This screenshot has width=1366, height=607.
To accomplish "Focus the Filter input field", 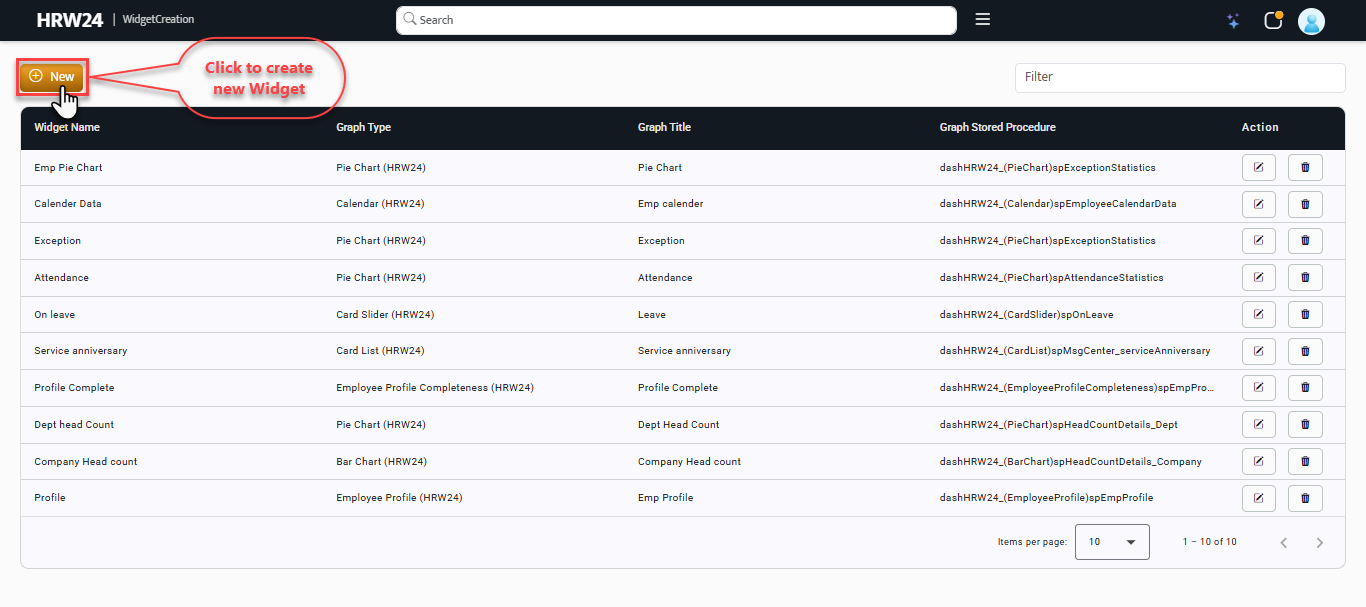I will pos(1179,77).
